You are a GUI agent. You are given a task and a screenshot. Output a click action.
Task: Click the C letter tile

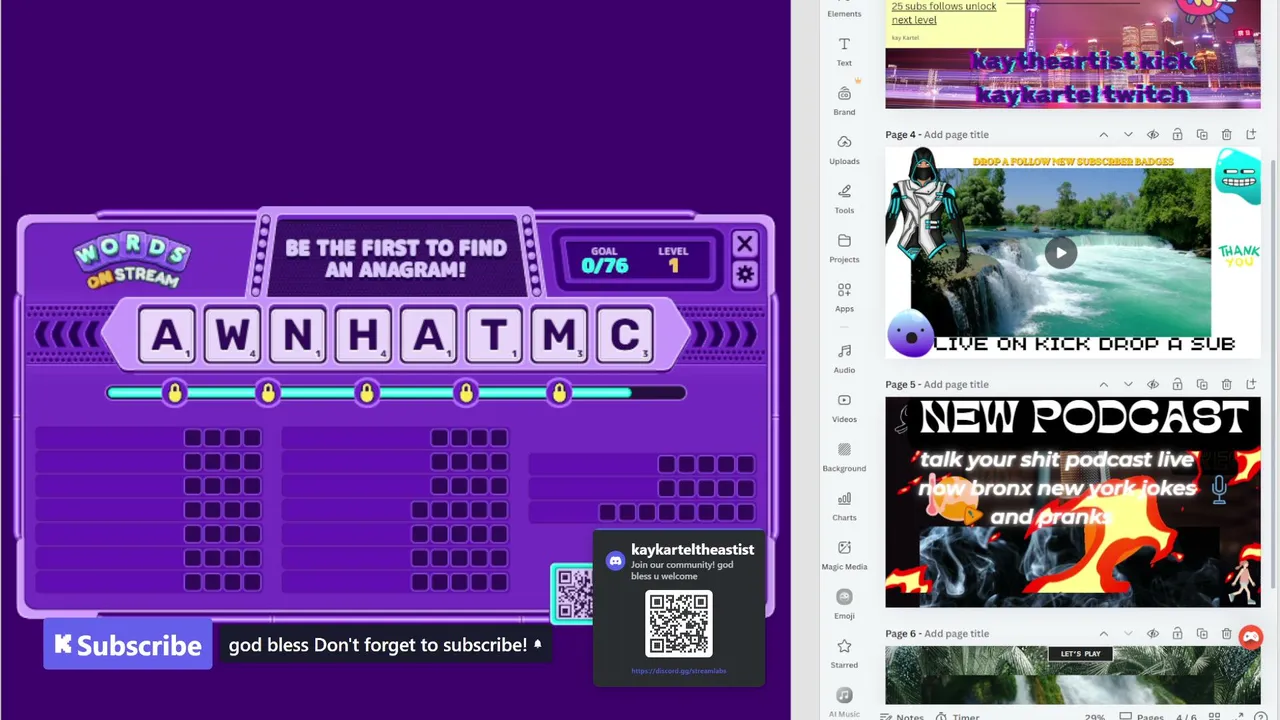(625, 335)
